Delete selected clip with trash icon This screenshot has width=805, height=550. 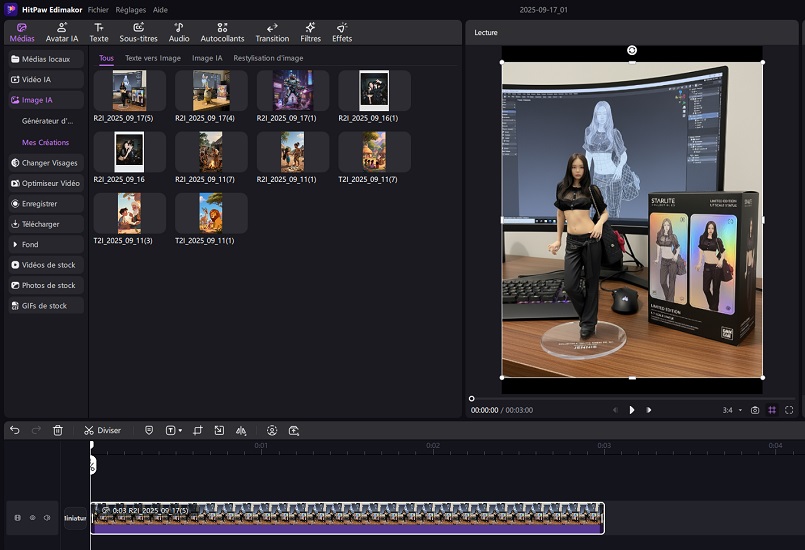point(58,430)
